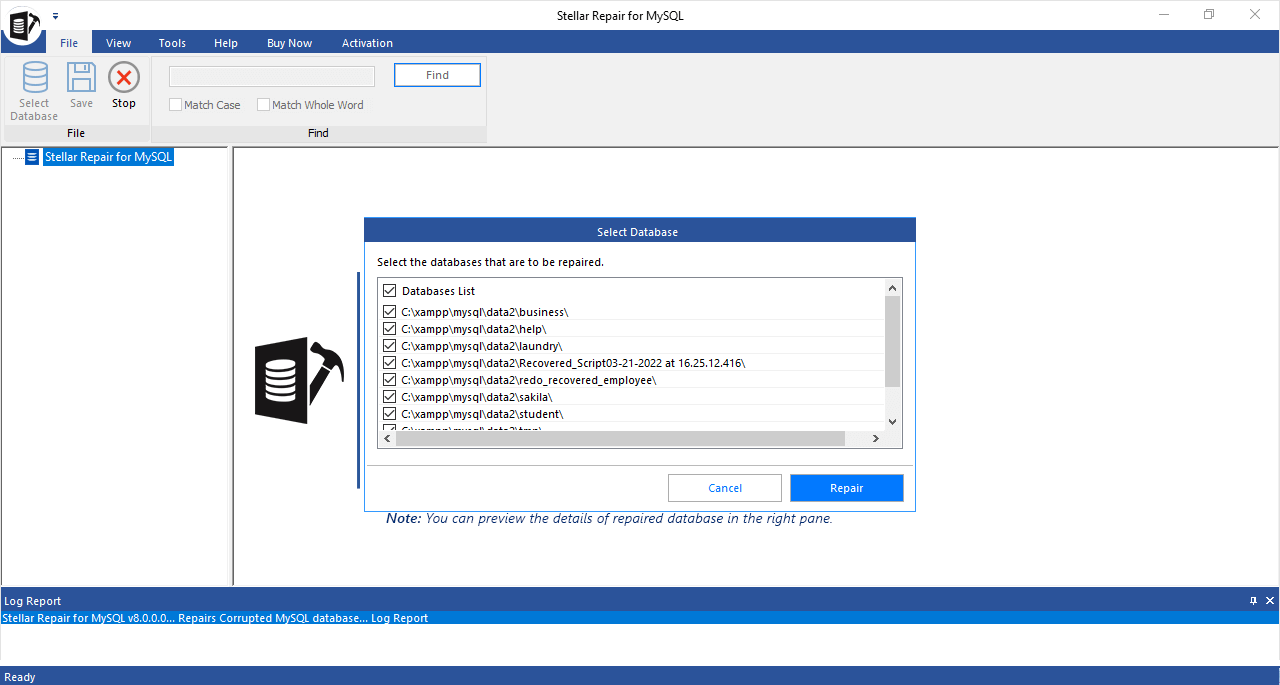Click the Select Database ribbon icon

tap(34, 92)
